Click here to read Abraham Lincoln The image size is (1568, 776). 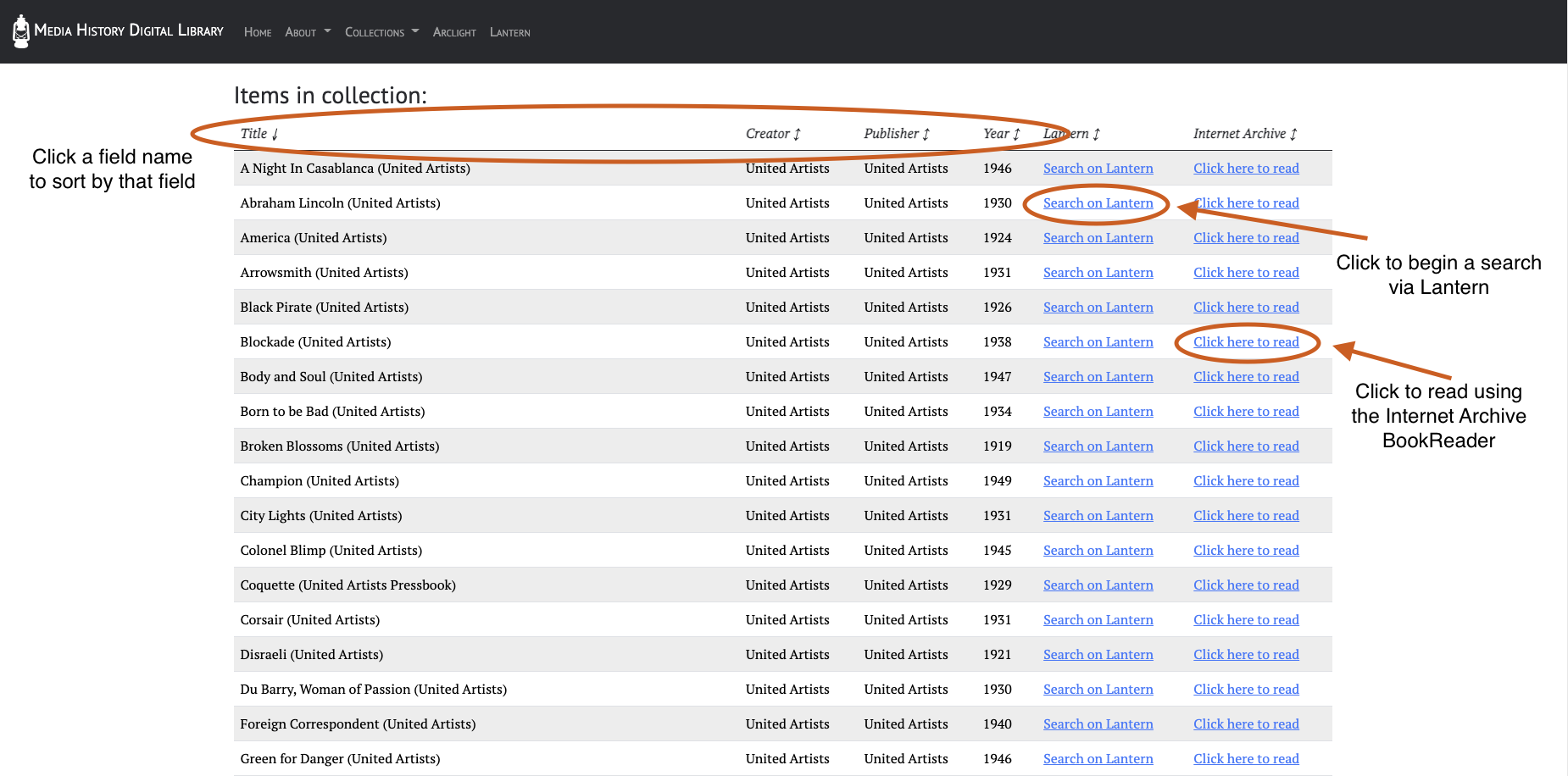click(1246, 203)
